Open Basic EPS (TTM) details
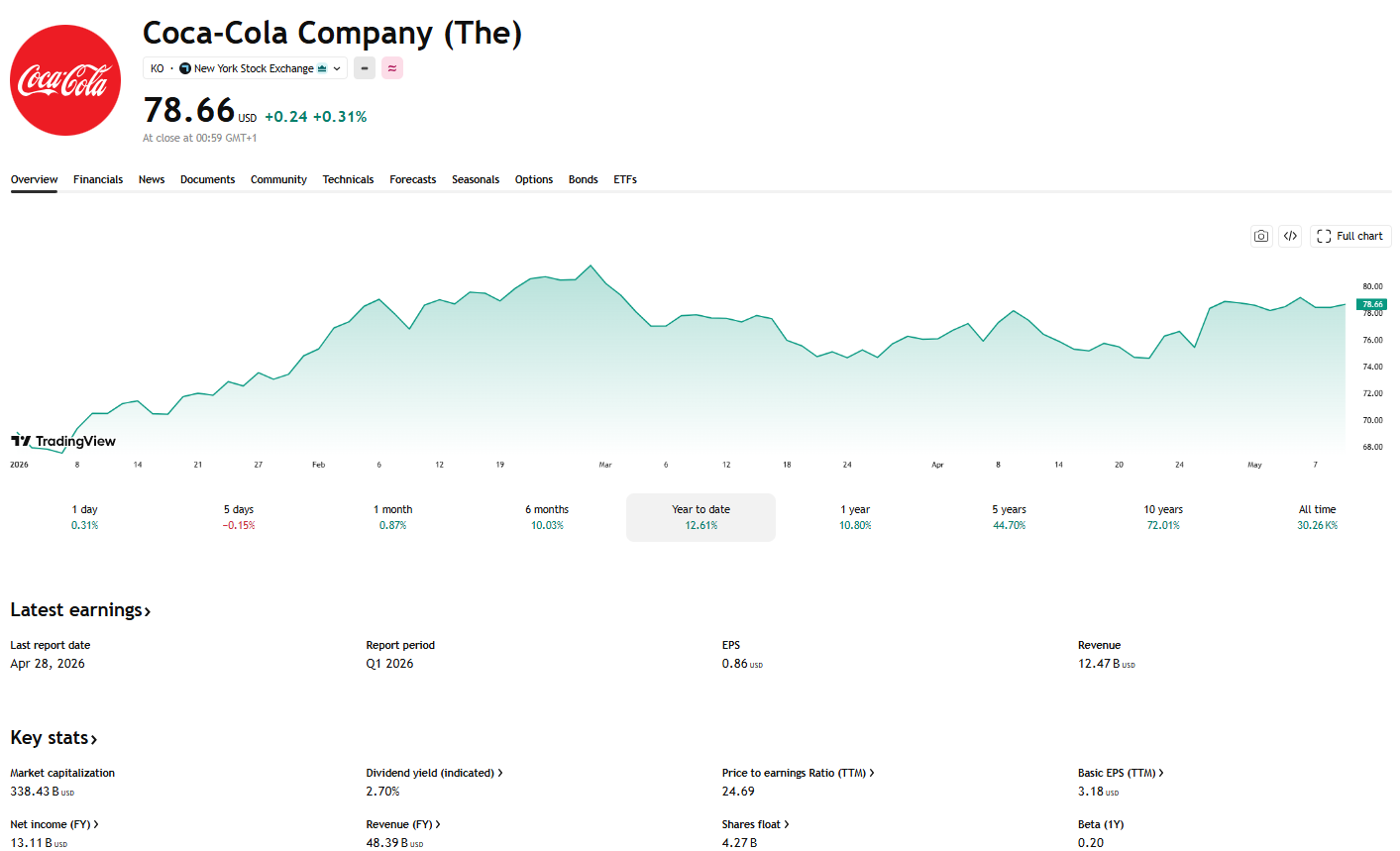The height and width of the screenshot is (851, 1400). click(1121, 773)
